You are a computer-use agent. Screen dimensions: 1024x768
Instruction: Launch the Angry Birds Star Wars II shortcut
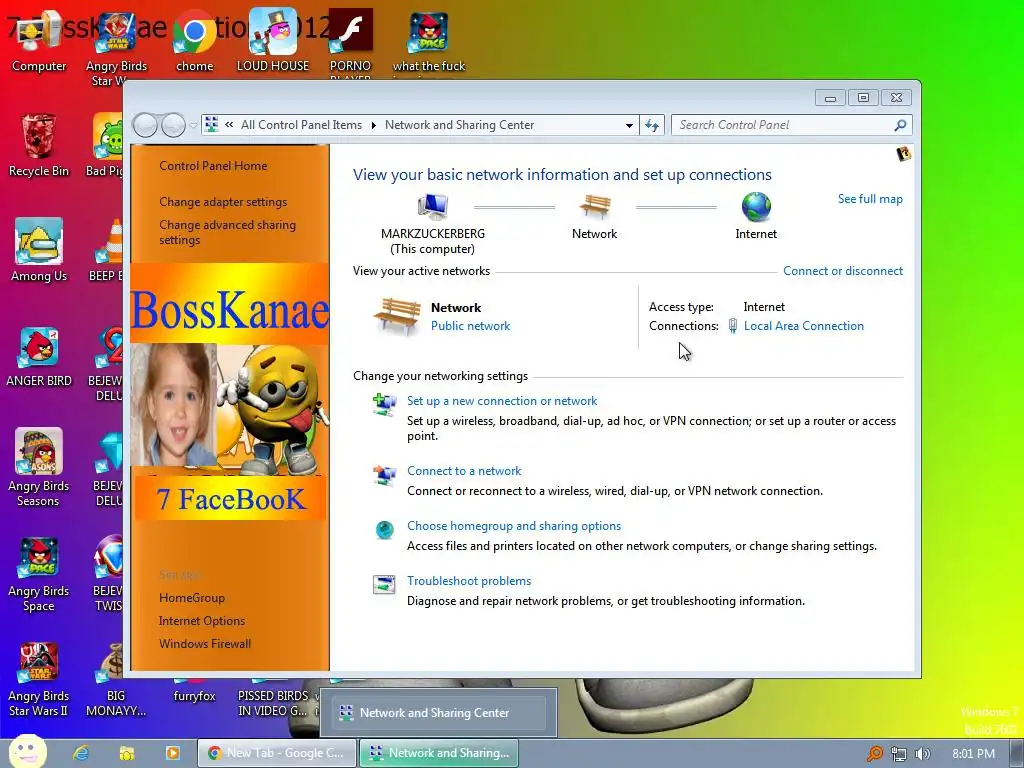(x=39, y=679)
